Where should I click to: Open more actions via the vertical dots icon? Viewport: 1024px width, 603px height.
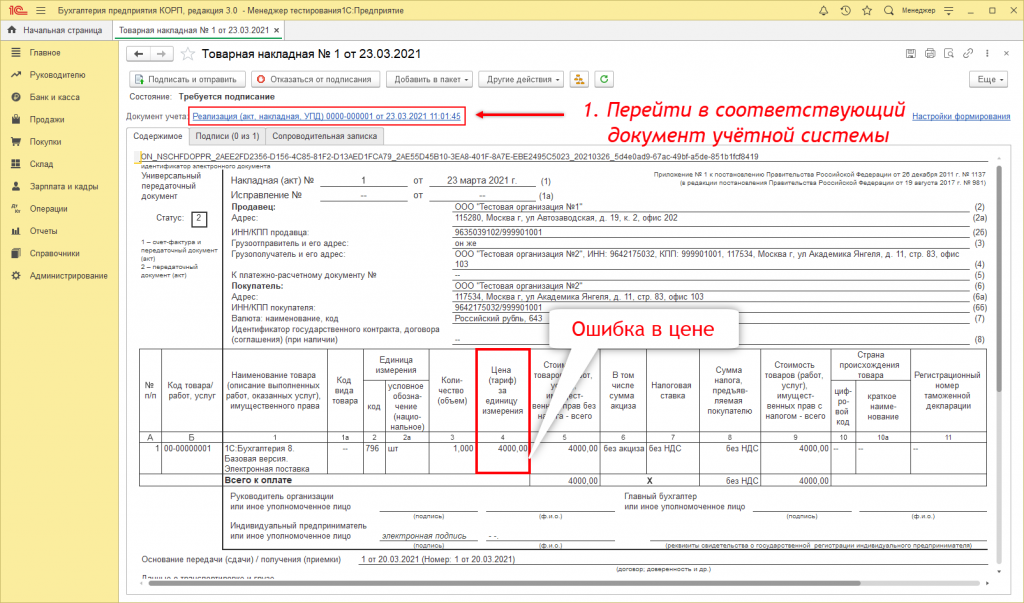click(987, 53)
